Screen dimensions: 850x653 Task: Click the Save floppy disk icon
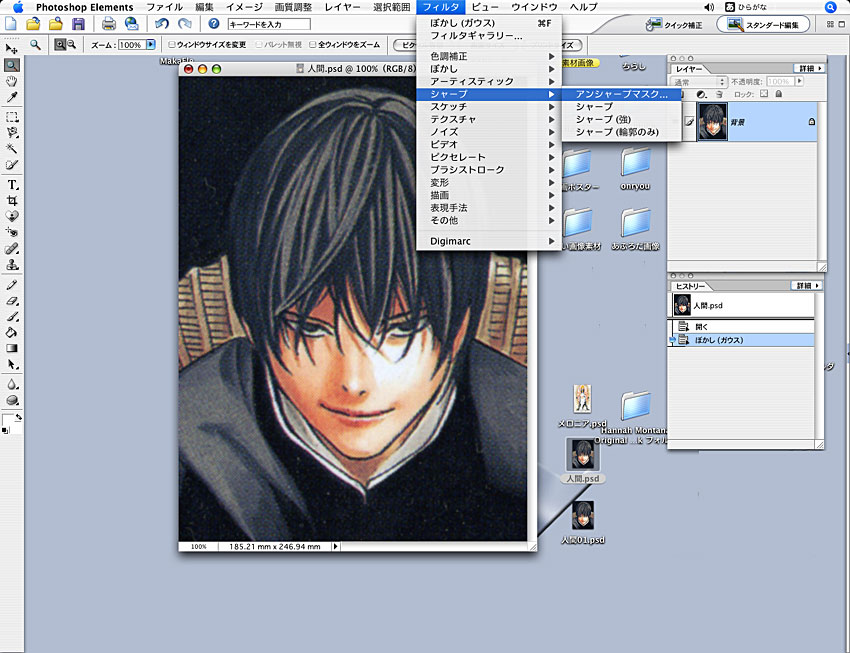(x=78, y=24)
